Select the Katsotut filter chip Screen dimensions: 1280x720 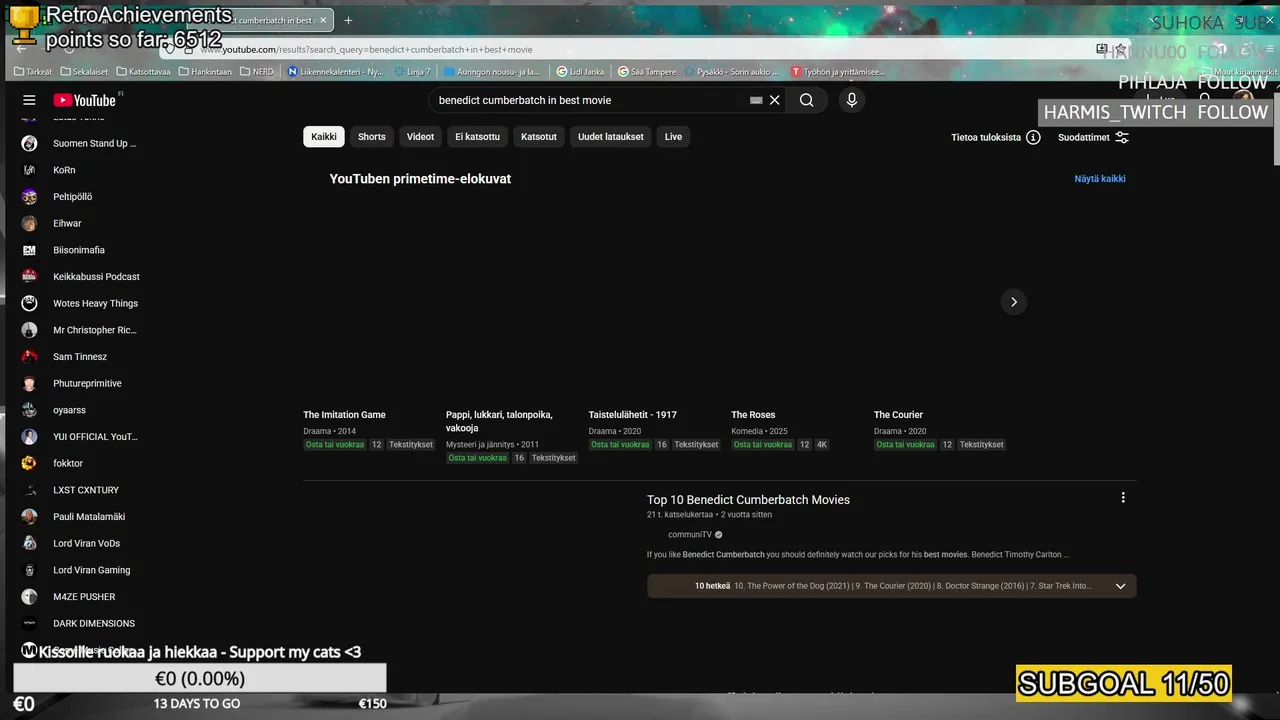[539, 137]
